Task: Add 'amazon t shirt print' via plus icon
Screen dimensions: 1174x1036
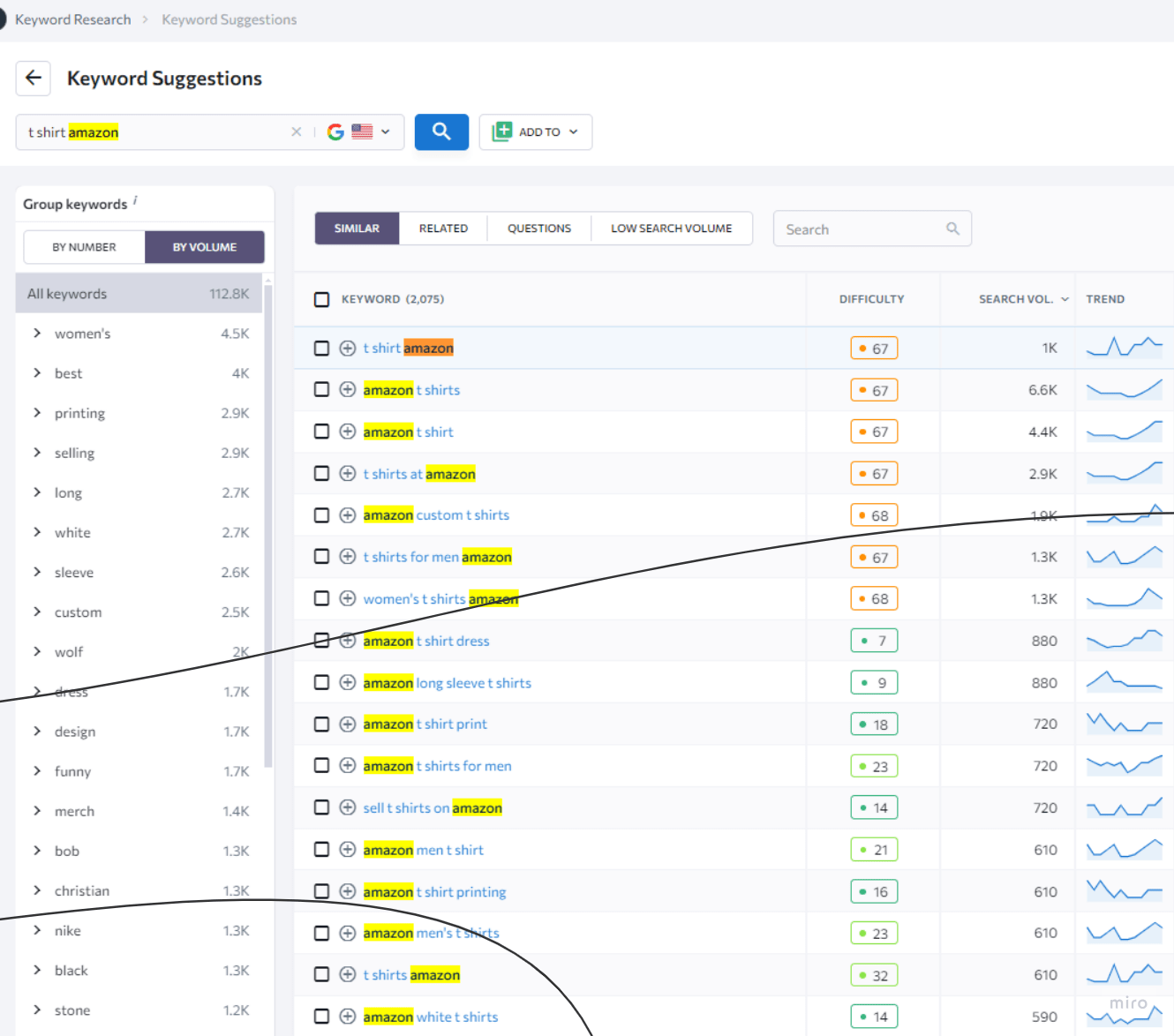Action: (348, 724)
